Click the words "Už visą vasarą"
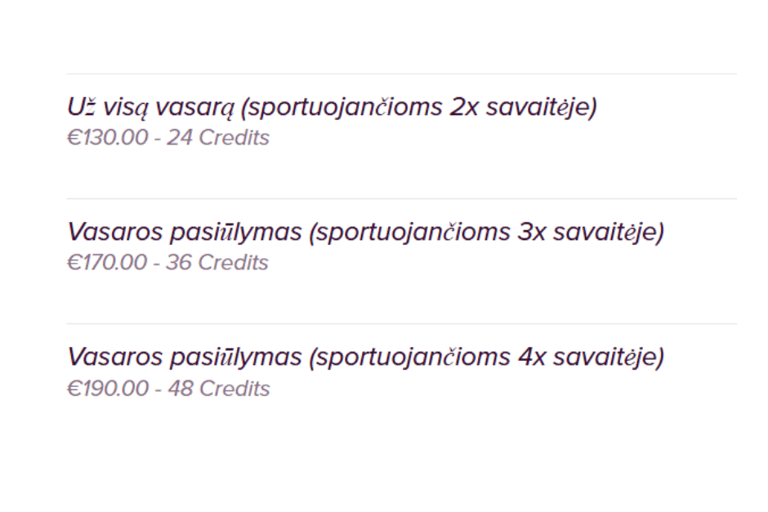Viewport: 768px width, 512px height. (x=151, y=108)
